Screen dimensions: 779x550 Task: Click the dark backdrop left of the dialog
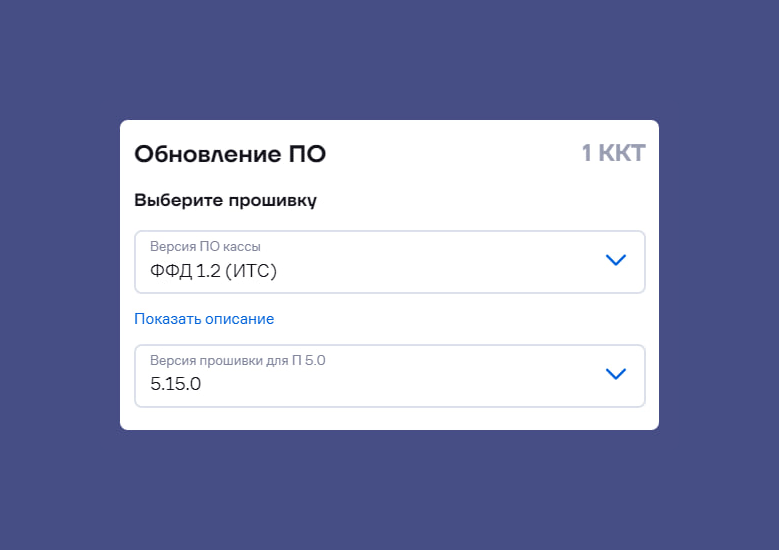(60, 275)
